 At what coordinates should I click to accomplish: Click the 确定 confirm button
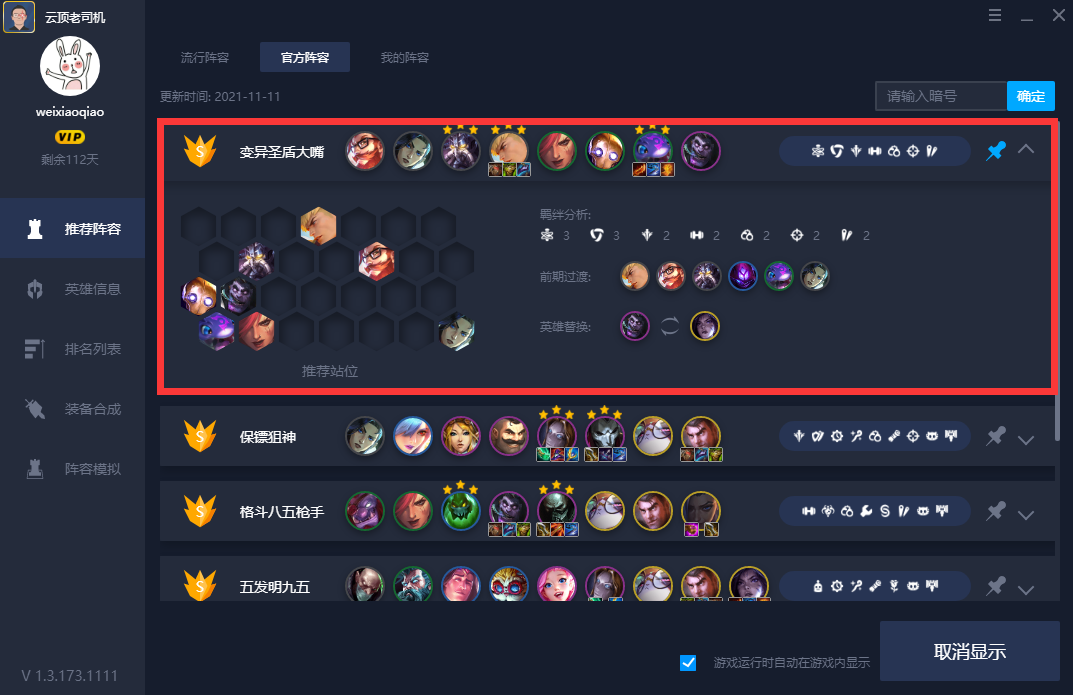(1031, 96)
